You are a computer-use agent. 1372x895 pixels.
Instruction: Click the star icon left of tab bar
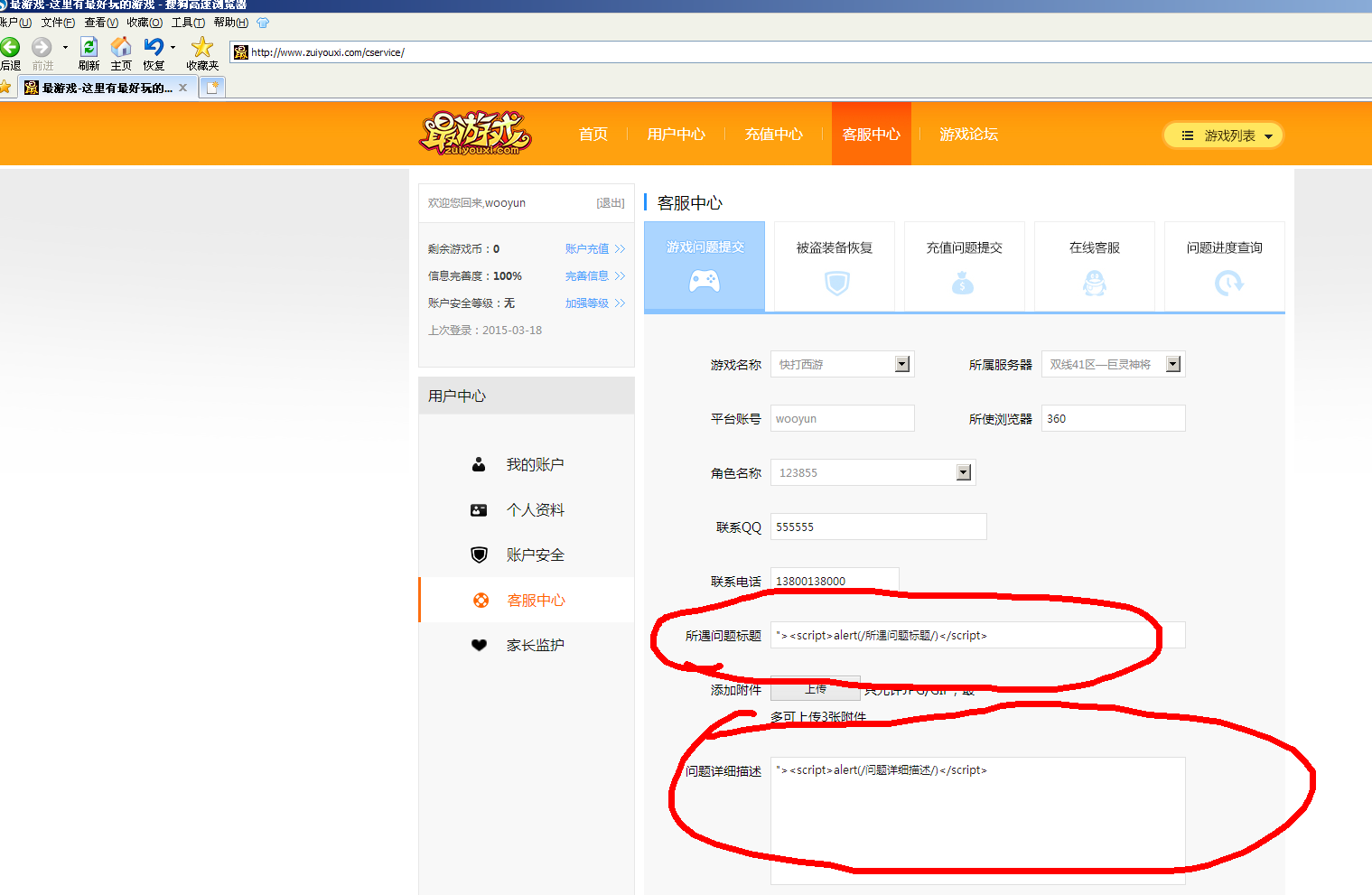5,87
